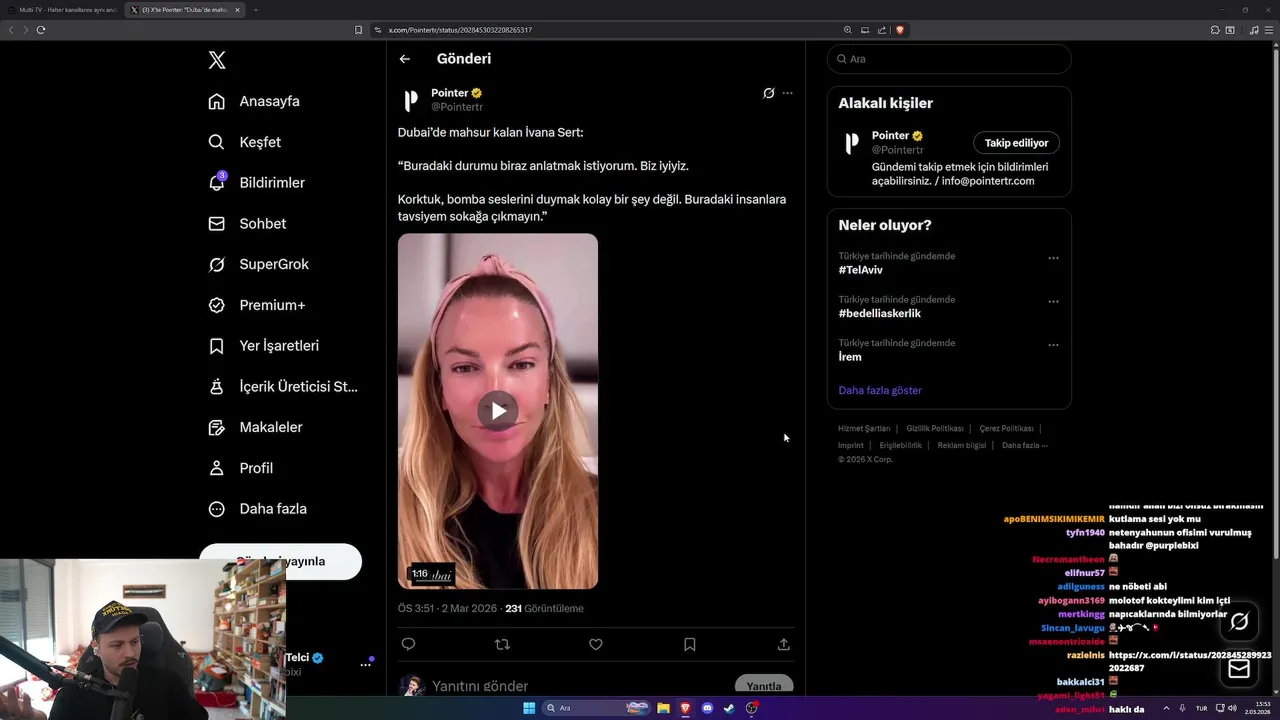Open the Çerez Politikası footer link
Screen dimensions: 1280x720
[x=1006, y=428]
